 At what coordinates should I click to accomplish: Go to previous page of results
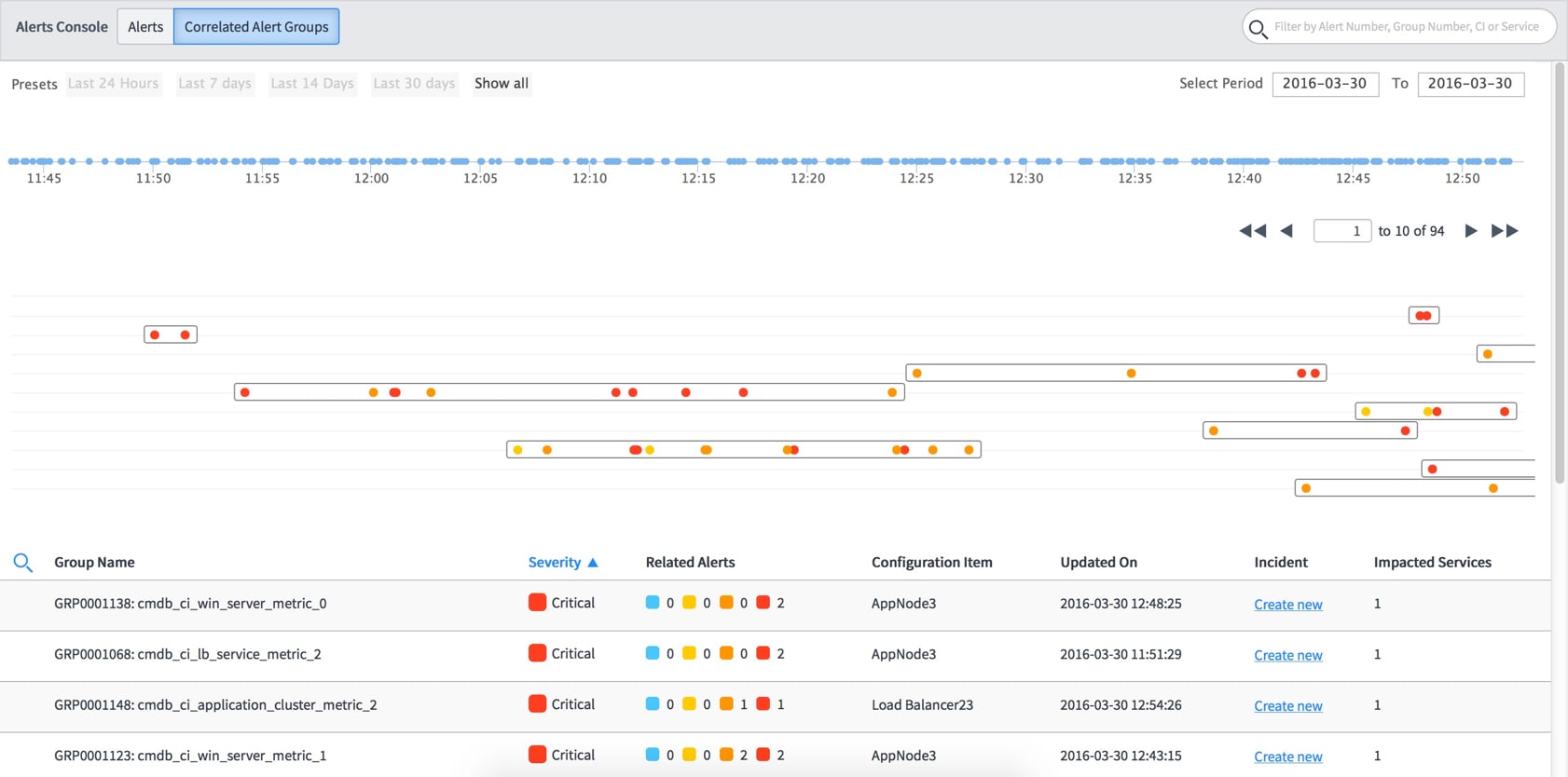pyautogui.click(x=1286, y=231)
